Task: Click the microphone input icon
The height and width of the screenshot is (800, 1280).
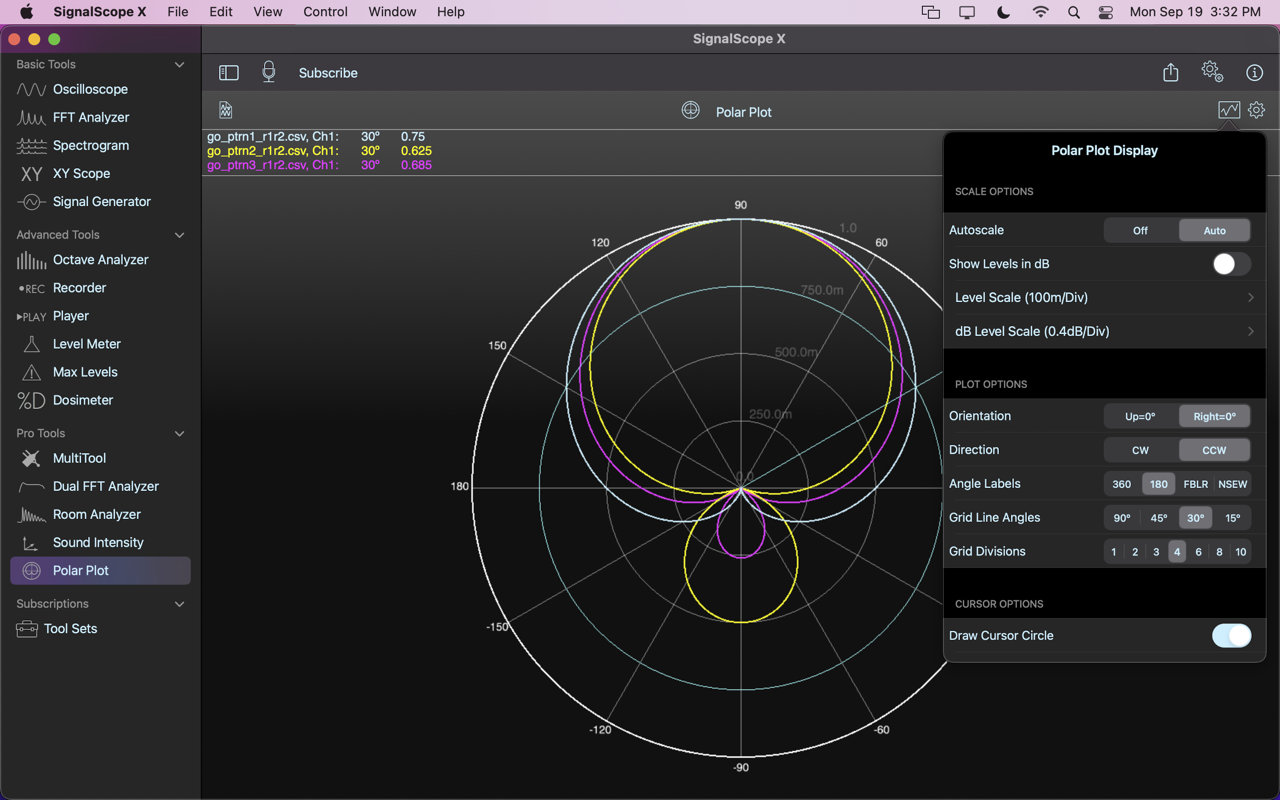Action: [268, 72]
